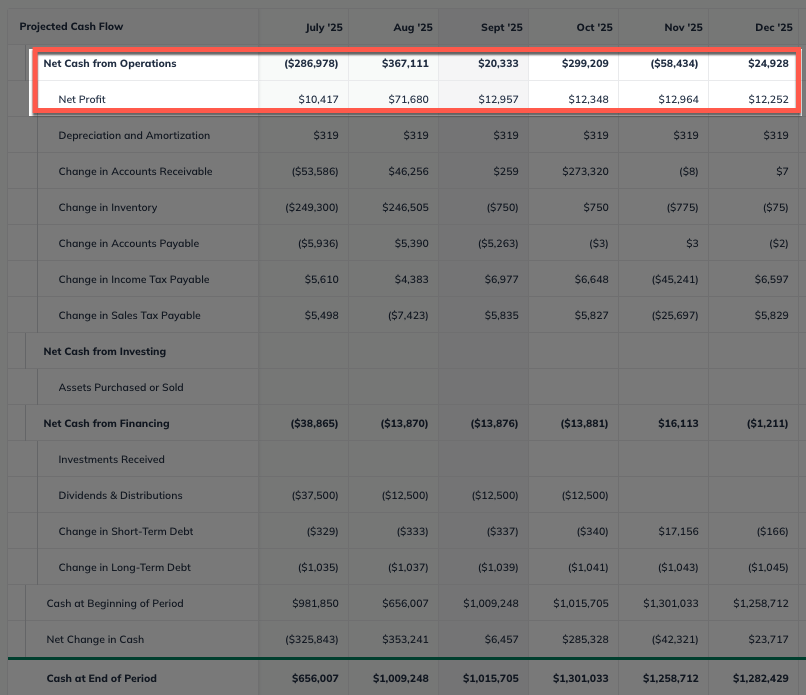Click the $12,957 September net profit cell
This screenshot has width=806, height=695.
click(x=498, y=99)
